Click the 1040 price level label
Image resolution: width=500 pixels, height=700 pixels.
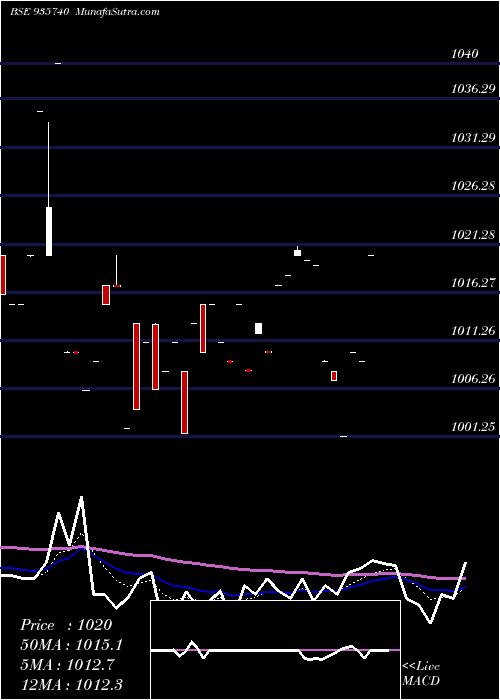(465, 54)
